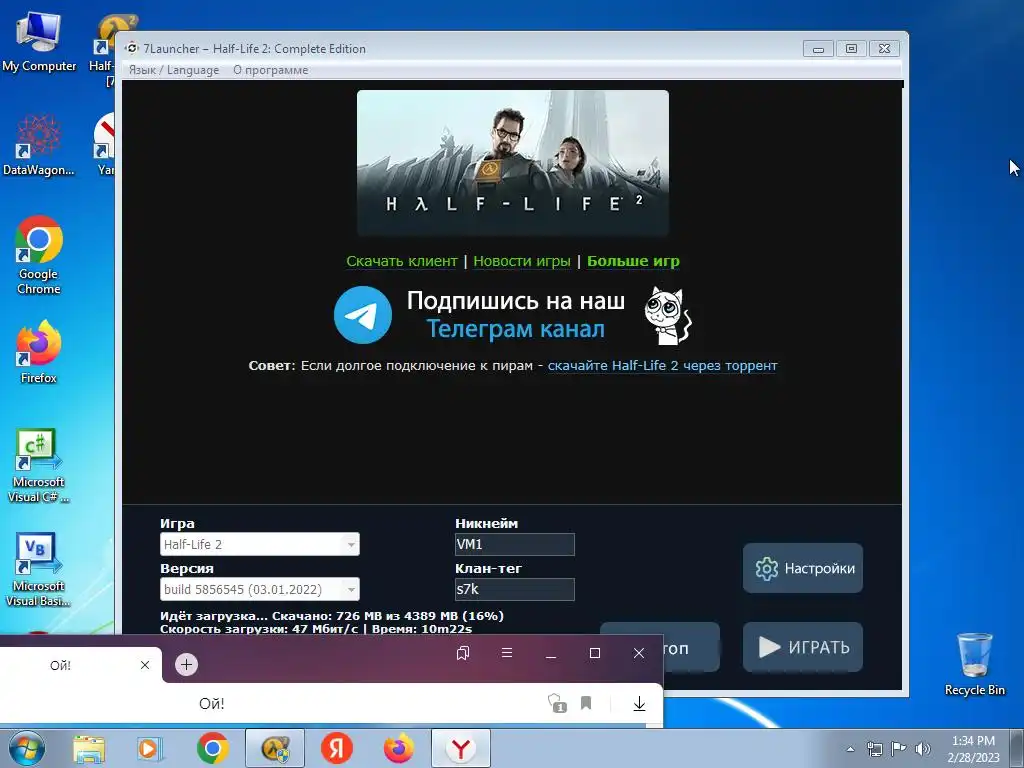Open Windows Explorer from the taskbar
The height and width of the screenshot is (768, 1024).
(x=89, y=749)
